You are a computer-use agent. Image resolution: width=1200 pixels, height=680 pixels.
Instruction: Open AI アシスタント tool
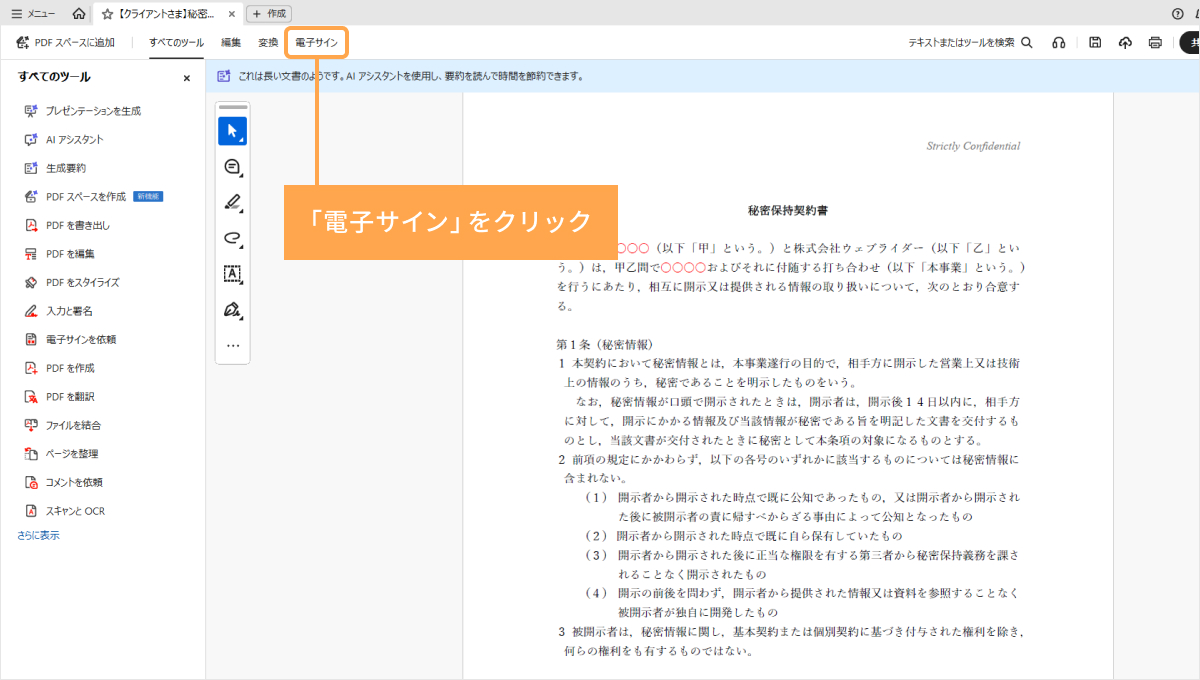coord(65,140)
